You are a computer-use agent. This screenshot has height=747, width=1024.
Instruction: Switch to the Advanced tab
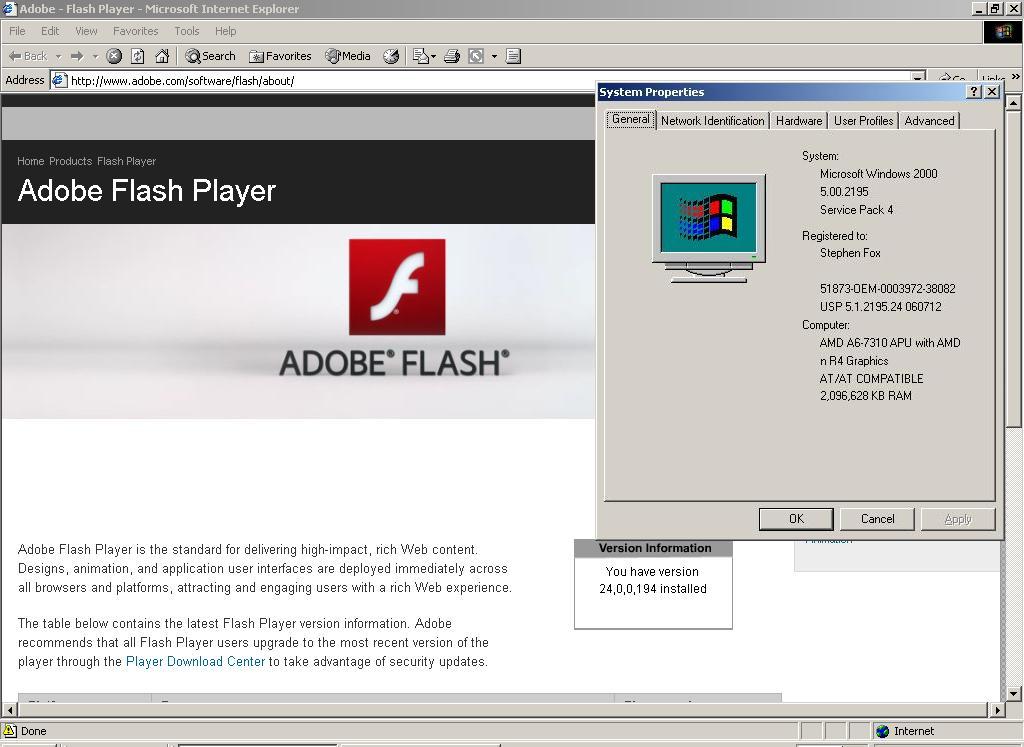929,121
